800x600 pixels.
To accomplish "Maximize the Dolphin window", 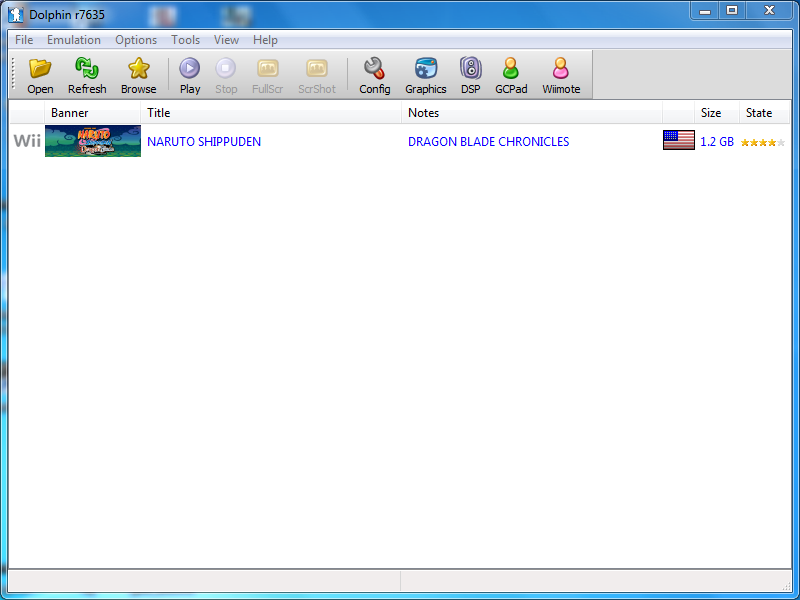I will (x=732, y=11).
